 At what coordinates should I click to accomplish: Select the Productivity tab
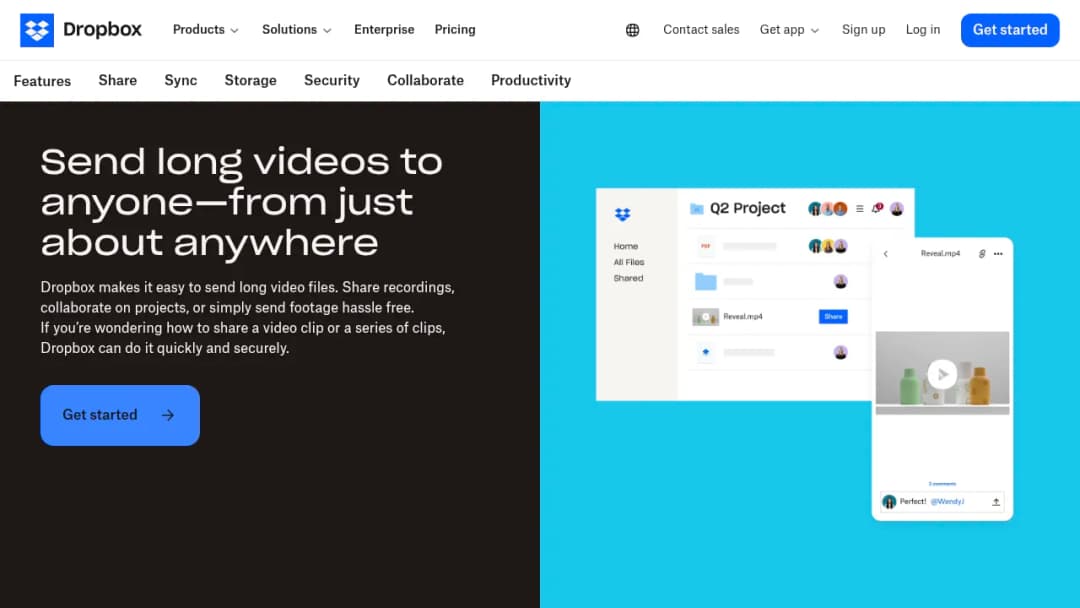[530, 81]
